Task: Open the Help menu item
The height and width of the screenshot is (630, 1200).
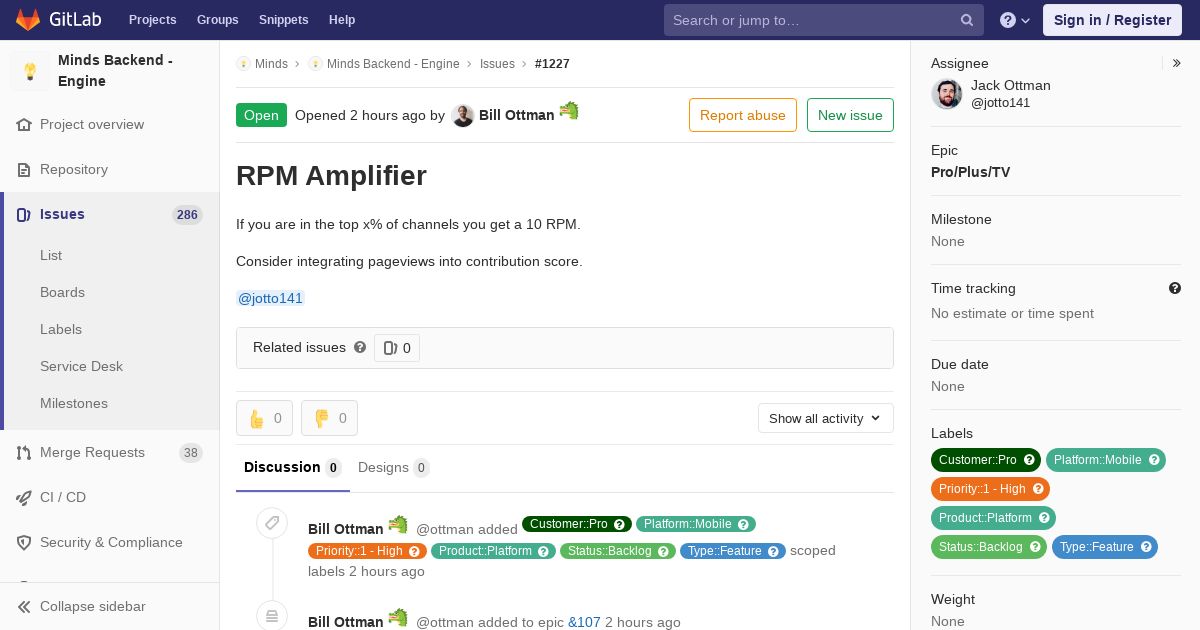Action: [x=342, y=20]
